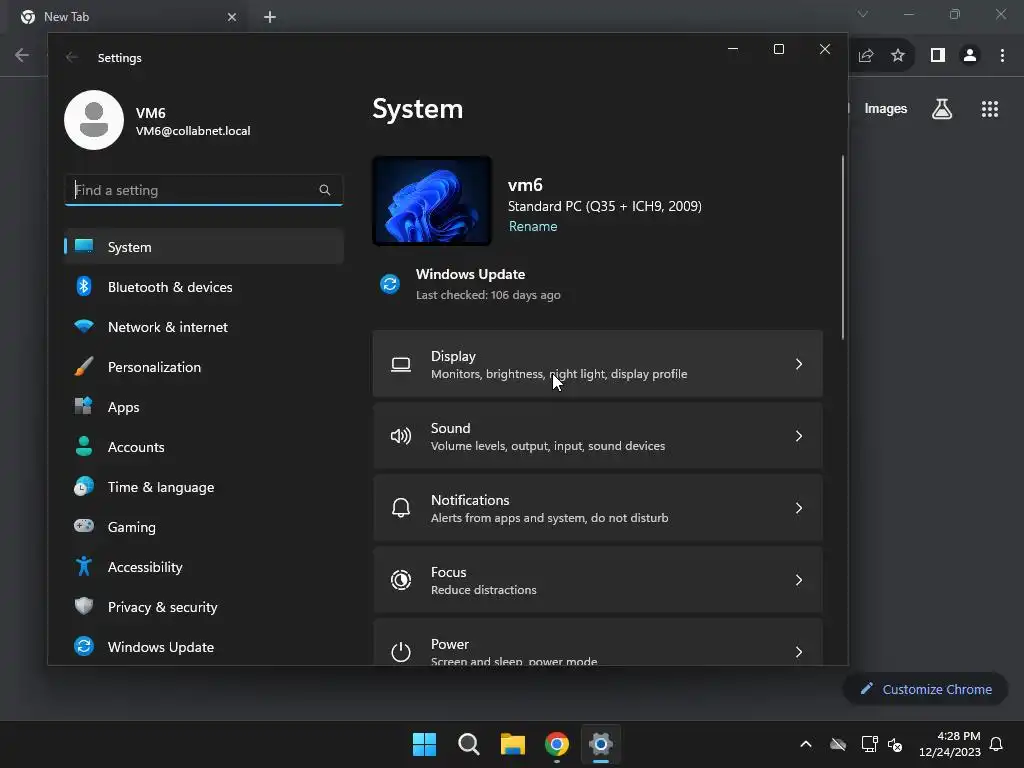Viewport: 1024px width, 768px height.
Task: Open the Chrome profile icon
Action: click(970, 56)
